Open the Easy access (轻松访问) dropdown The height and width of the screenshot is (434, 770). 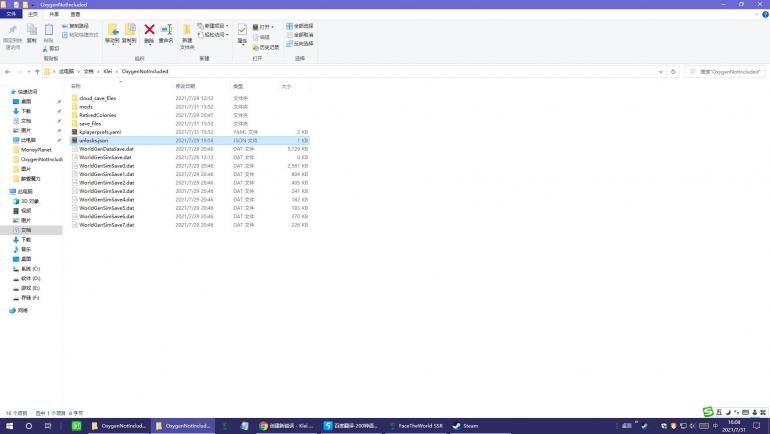(213, 34)
